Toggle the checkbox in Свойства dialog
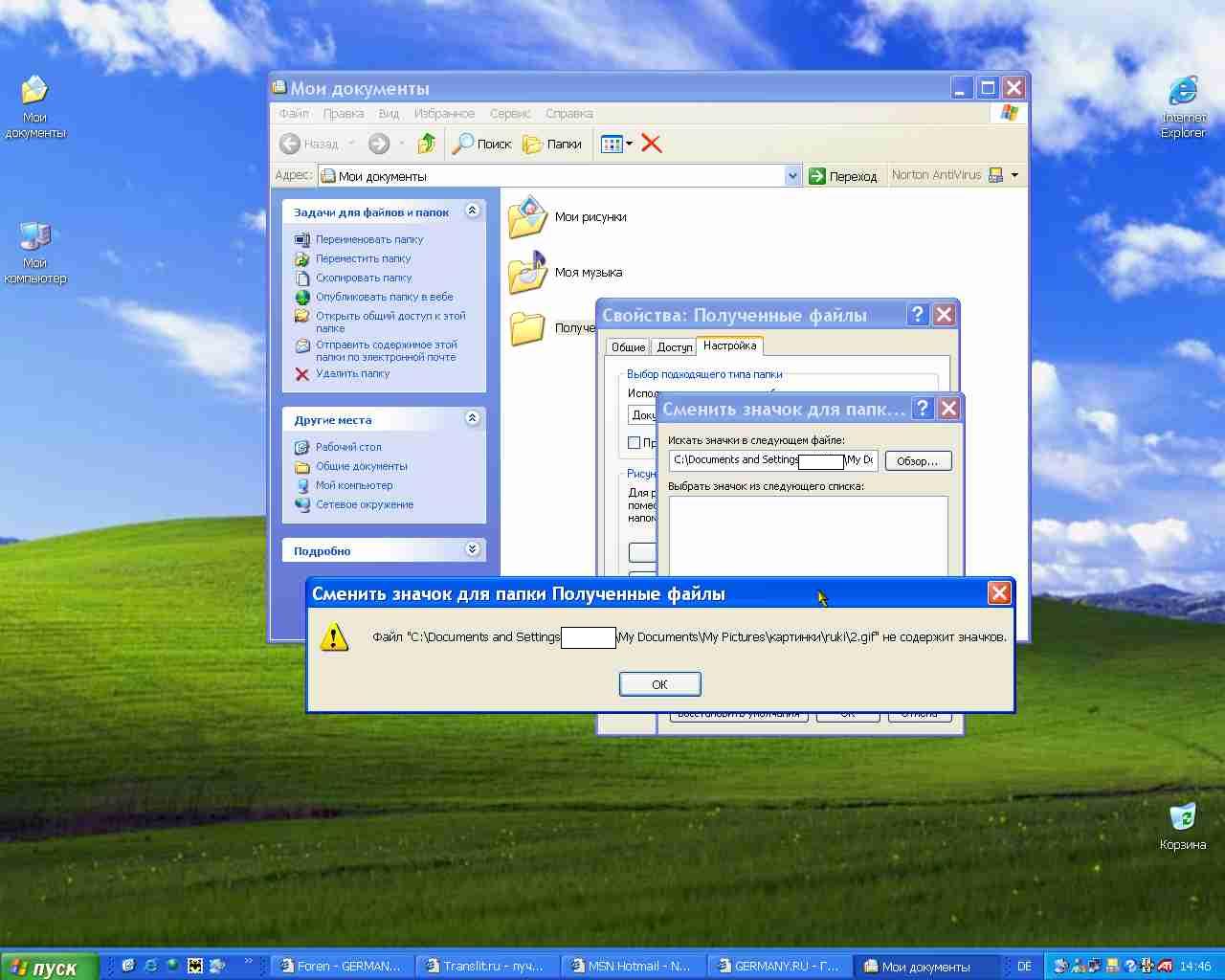 (634, 442)
